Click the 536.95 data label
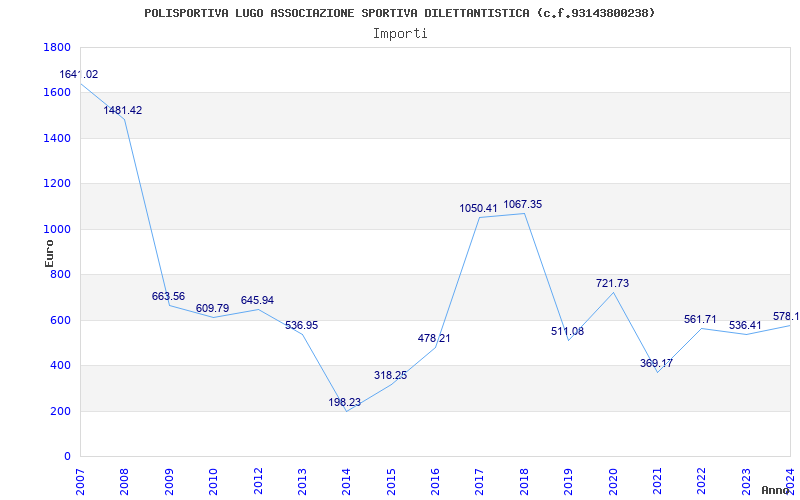800x500 pixels. click(x=302, y=326)
